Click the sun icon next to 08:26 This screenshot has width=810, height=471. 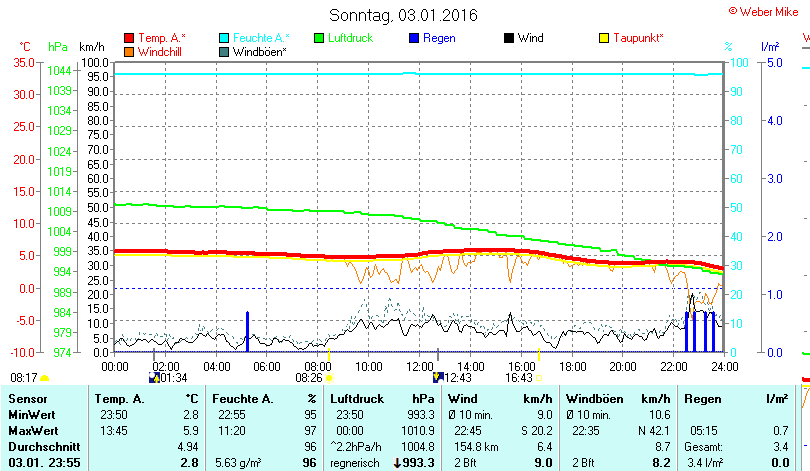(x=328, y=379)
